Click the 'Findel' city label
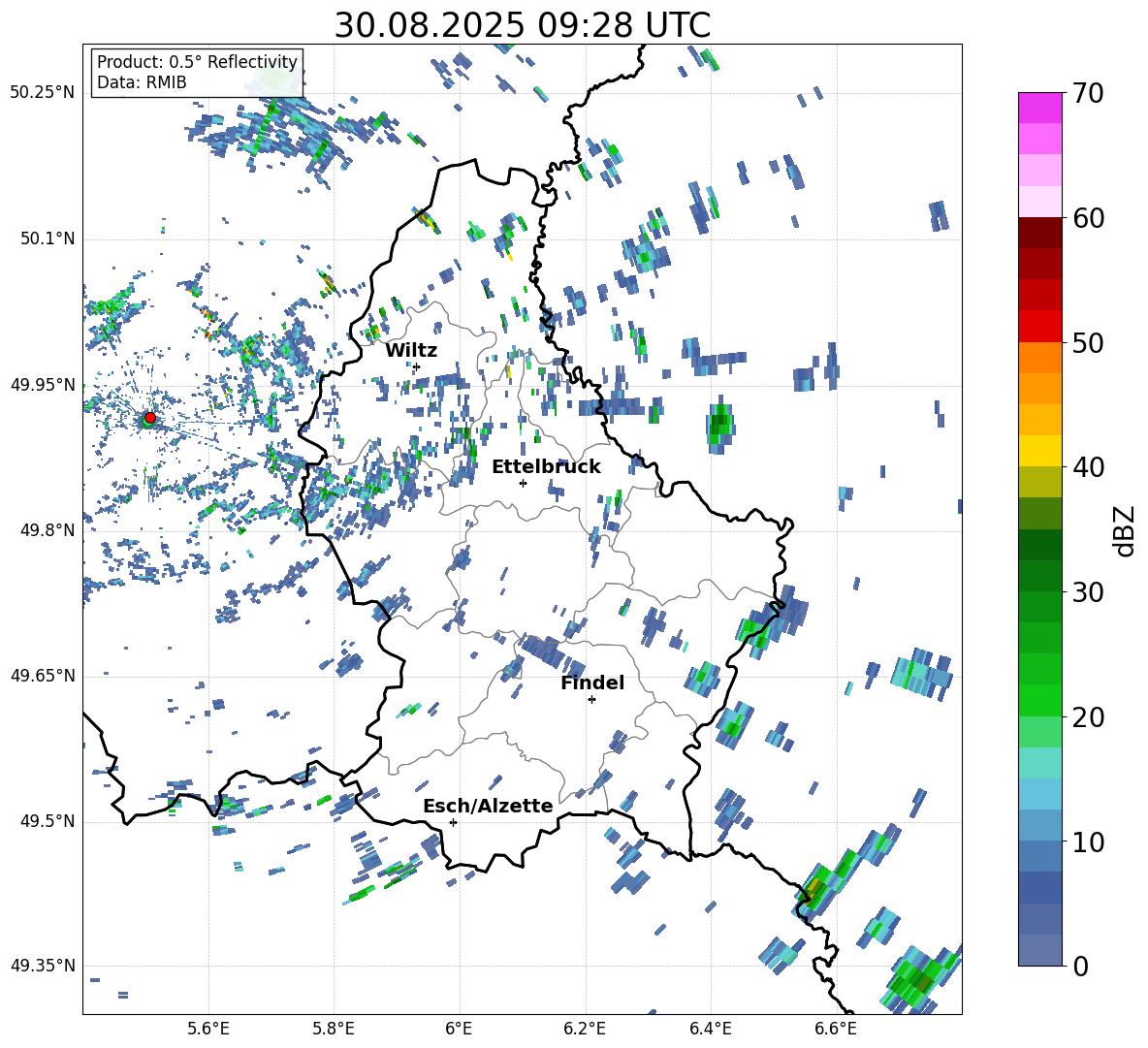Image resolution: width=1148 pixels, height=1048 pixels. pyautogui.click(x=592, y=683)
